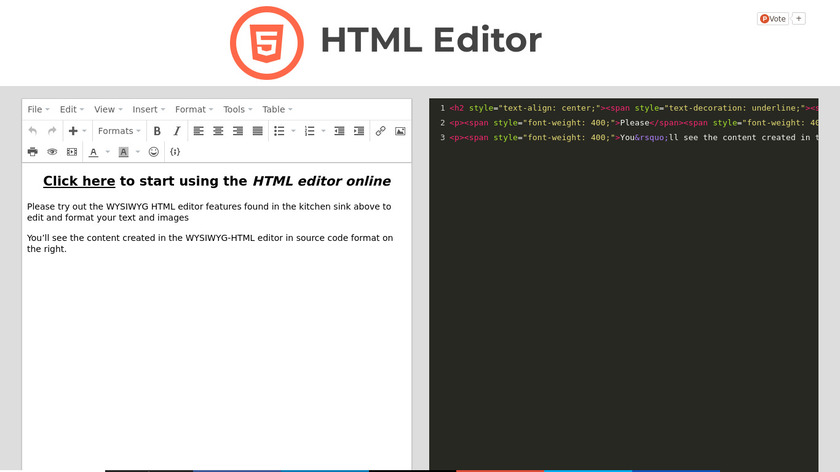Image resolution: width=840 pixels, height=472 pixels.
Task: Decrease the paragraph indent
Action: click(339, 131)
